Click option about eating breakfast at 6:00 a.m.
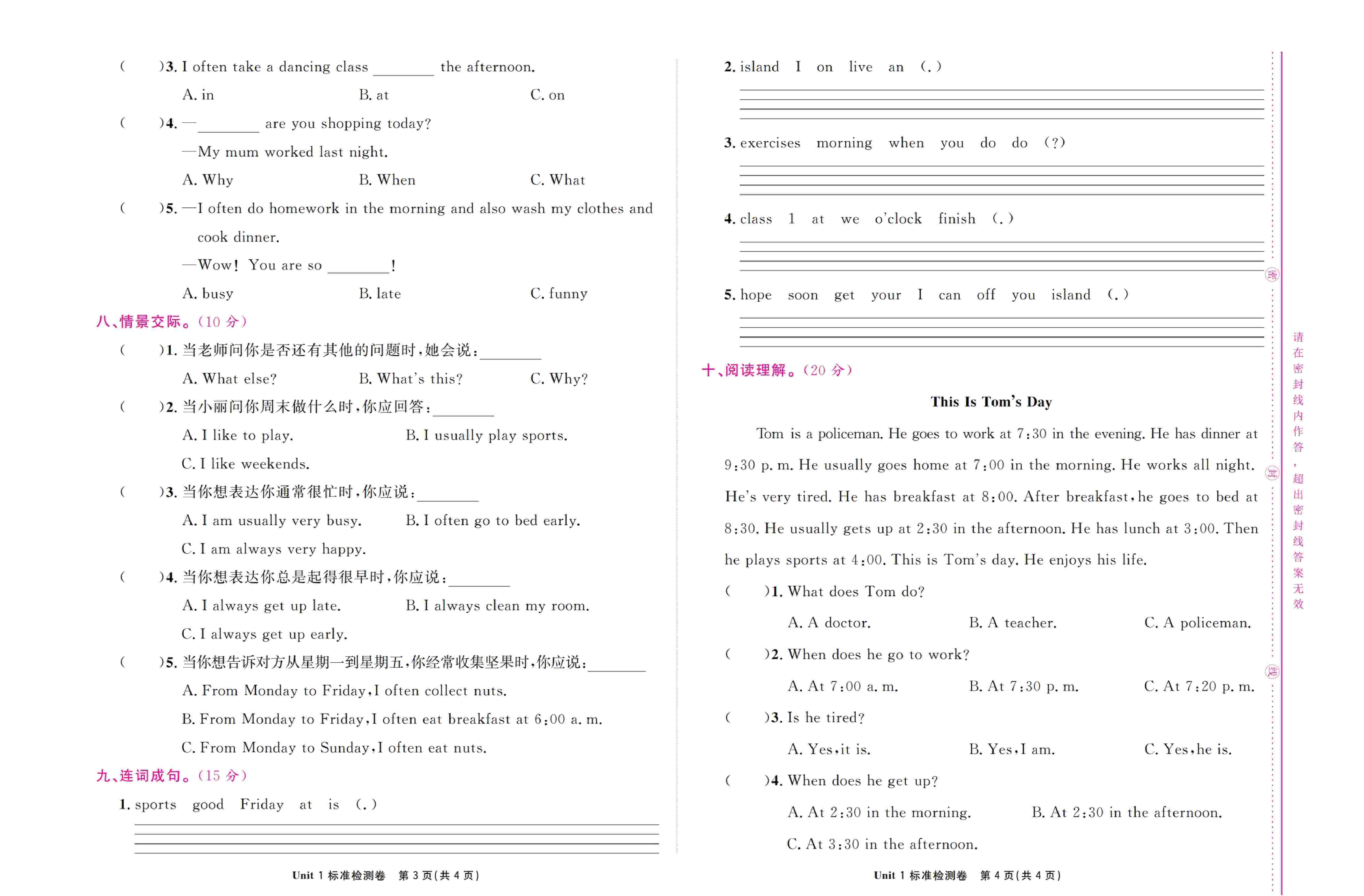1364x896 pixels. 392,720
